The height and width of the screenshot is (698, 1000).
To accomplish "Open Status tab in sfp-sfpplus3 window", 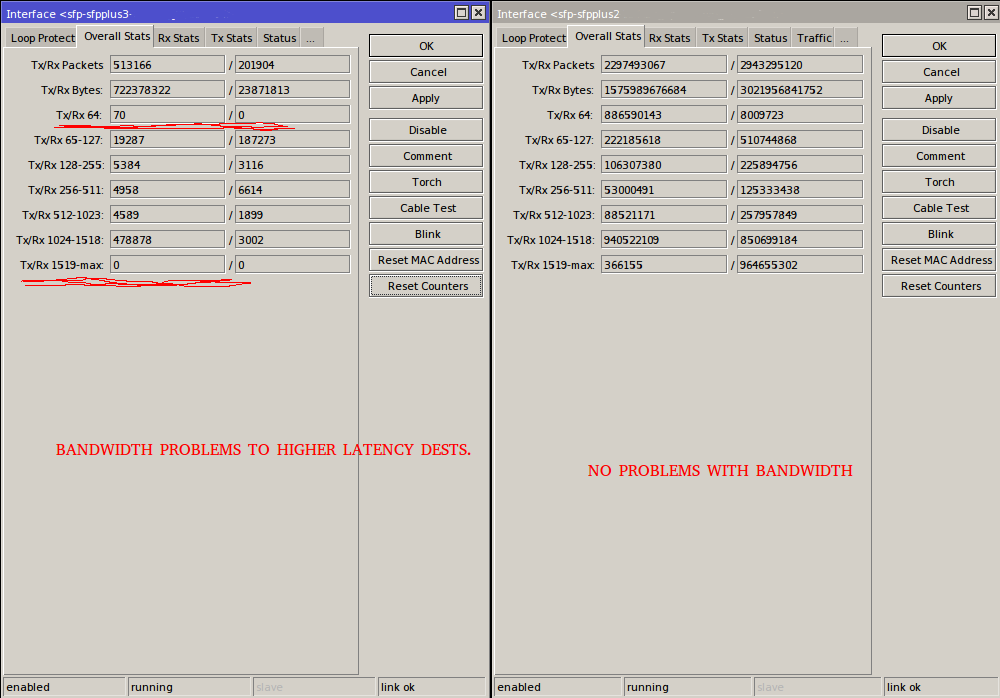I will tap(279, 38).
